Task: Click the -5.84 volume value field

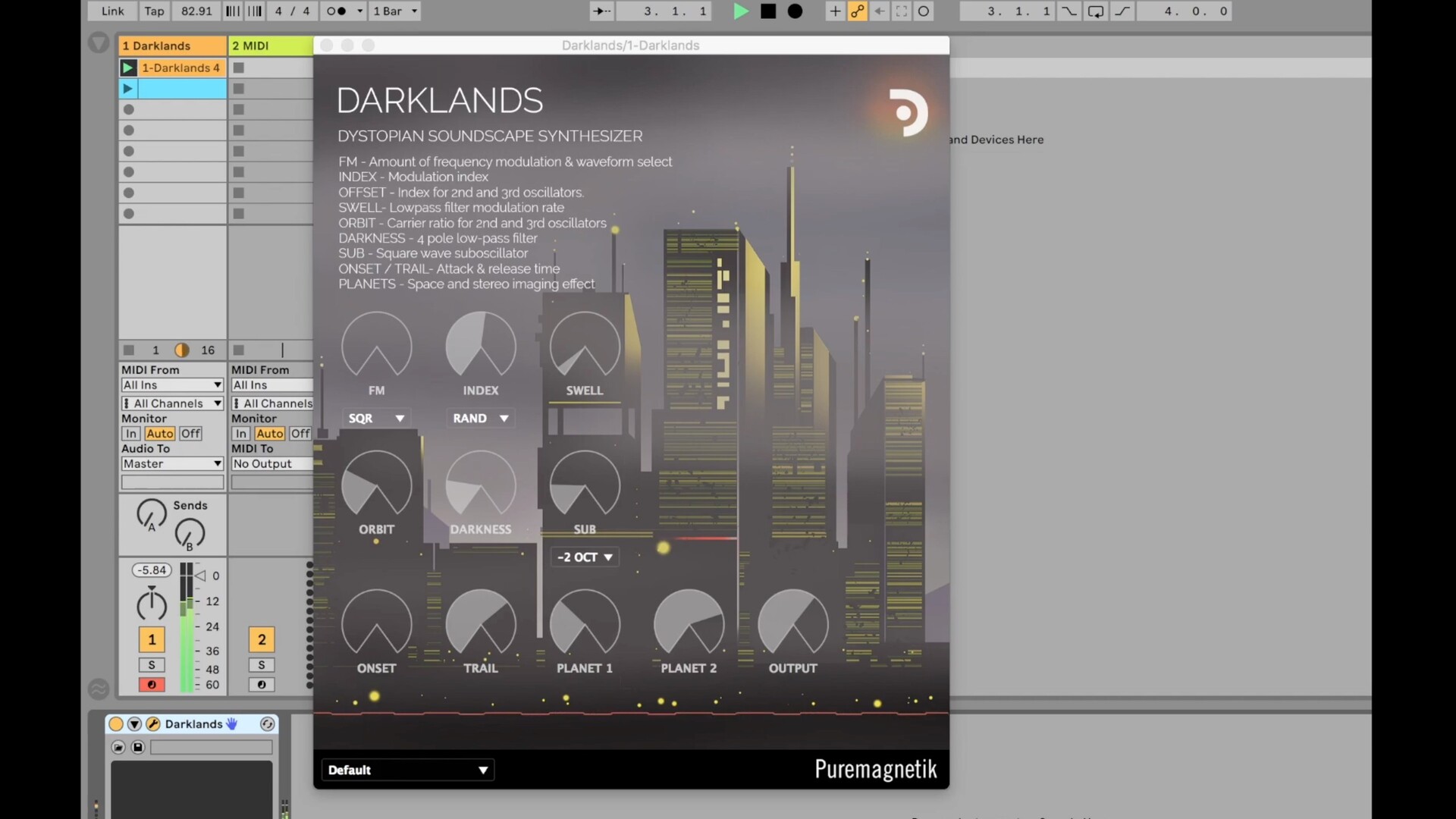Action: 152,570
